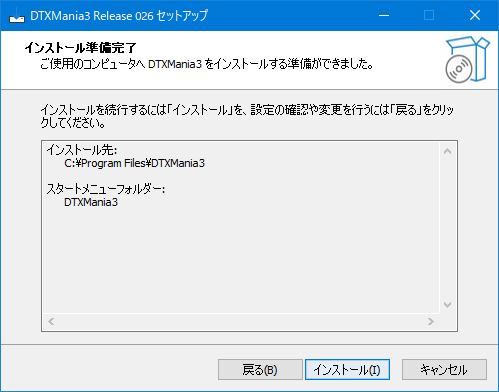
Task: Click the setup box-and-disc wizard image
Action: pyautogui.click(x=468, y=60)
